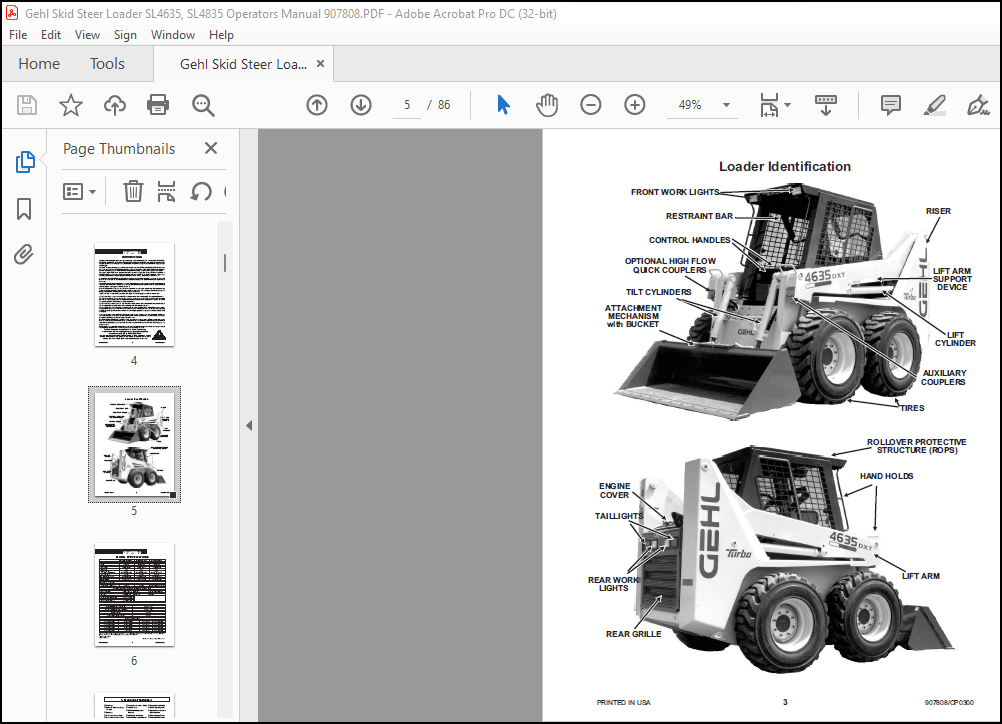Viewport: 1002px width, 724px height.
Task: Select the page 4 thumbnail
Action: click(134, 295)
